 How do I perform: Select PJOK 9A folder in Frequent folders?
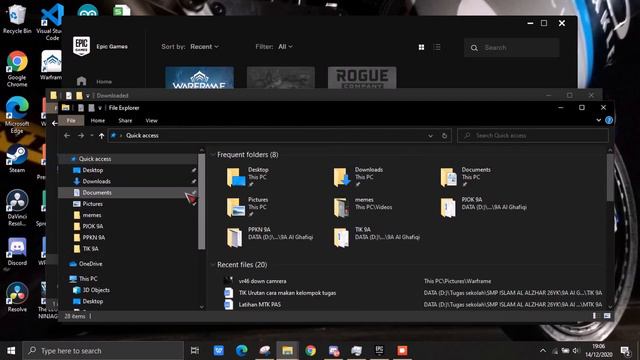483,207
